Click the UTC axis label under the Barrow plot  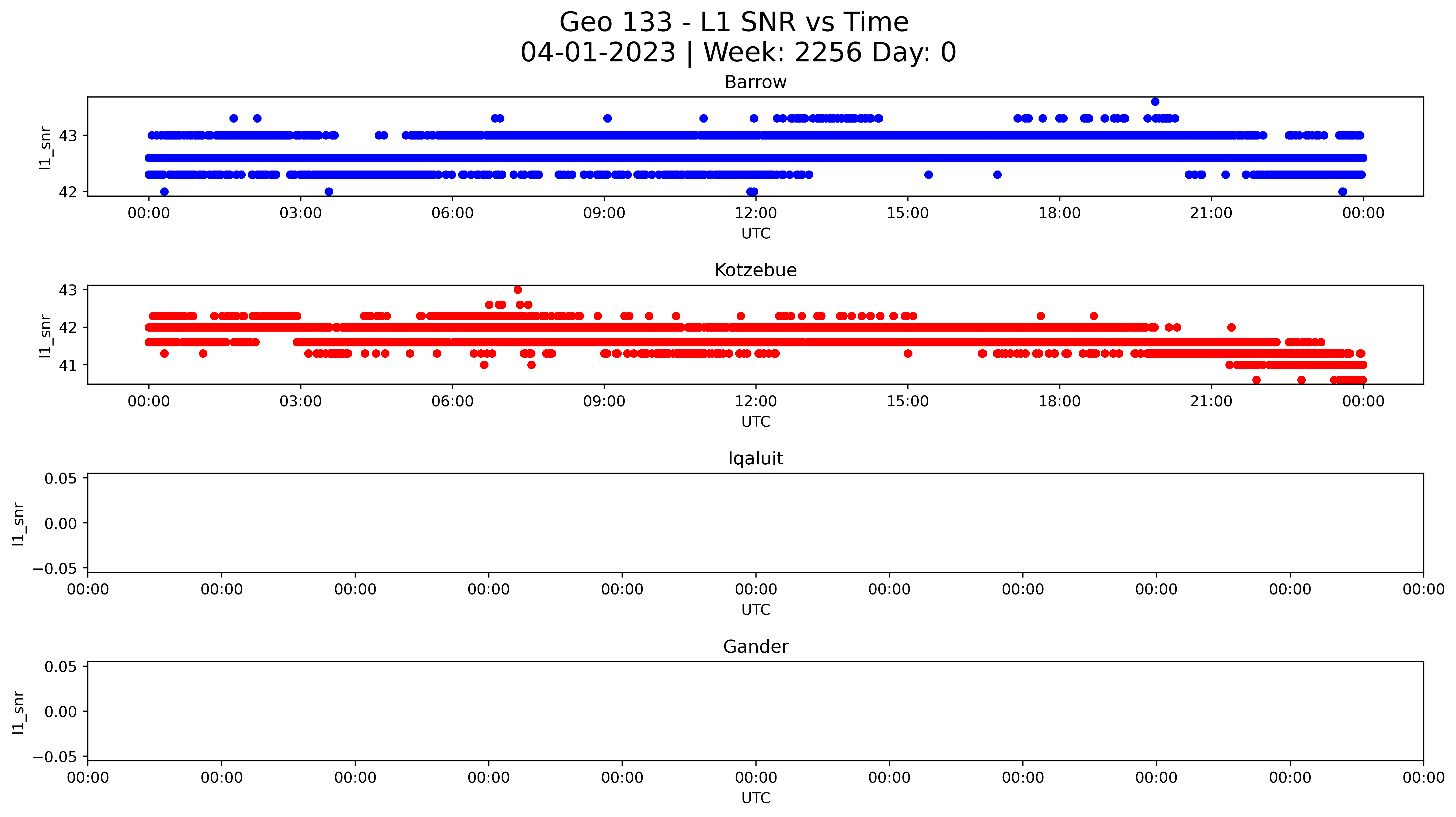click(756, 234)
